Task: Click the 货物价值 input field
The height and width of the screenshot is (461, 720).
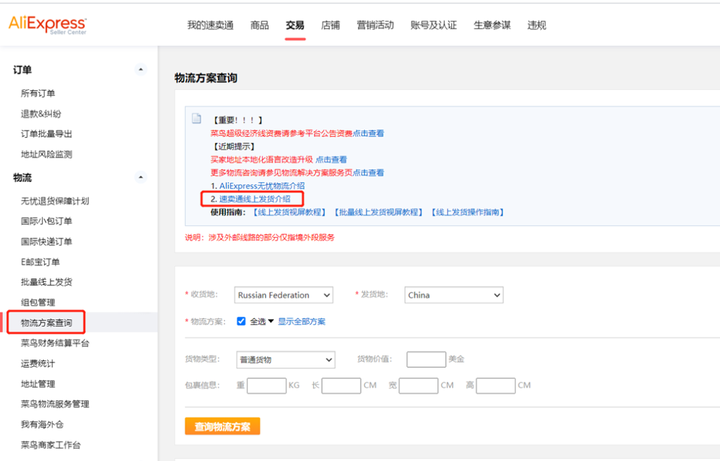Action: [x=426, y=359]
